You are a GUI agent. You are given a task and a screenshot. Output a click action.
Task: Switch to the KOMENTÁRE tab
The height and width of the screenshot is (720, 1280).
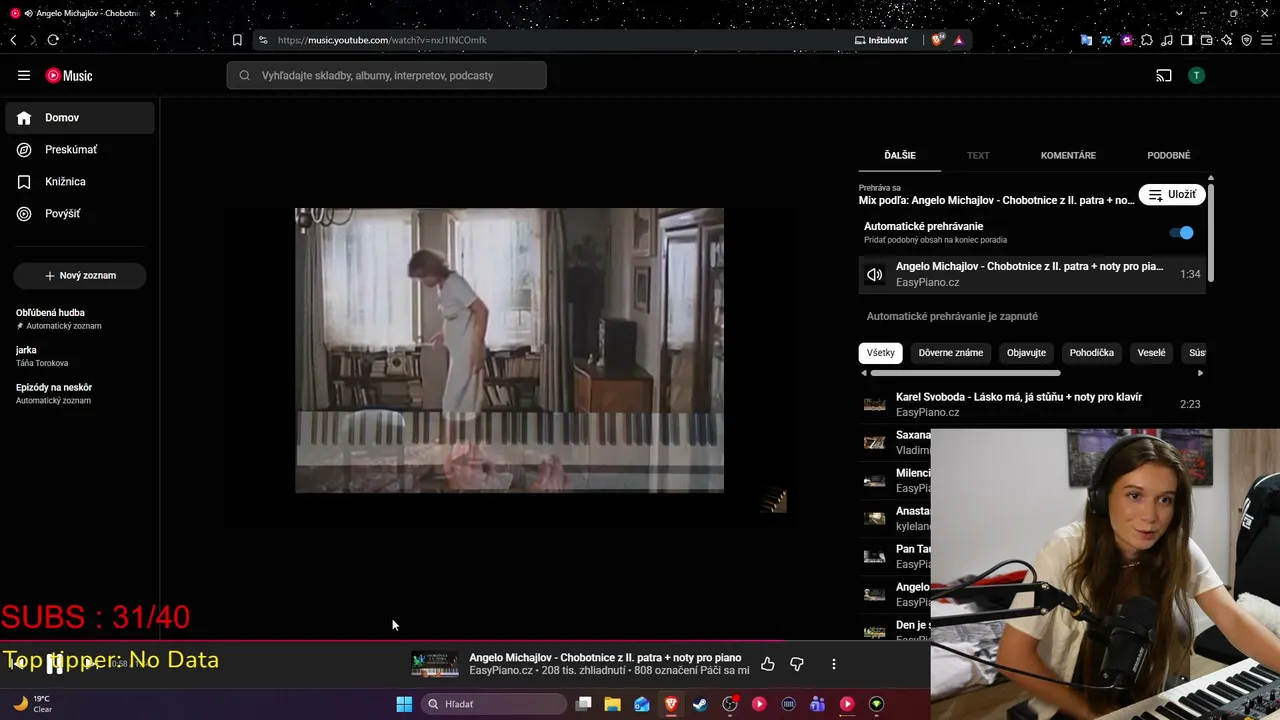1068,156
